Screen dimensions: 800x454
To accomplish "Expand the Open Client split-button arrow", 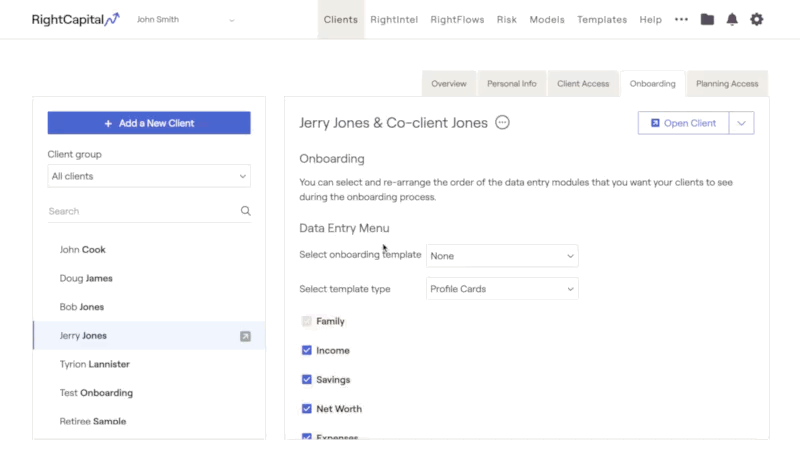I will click(x=741, y=123).
